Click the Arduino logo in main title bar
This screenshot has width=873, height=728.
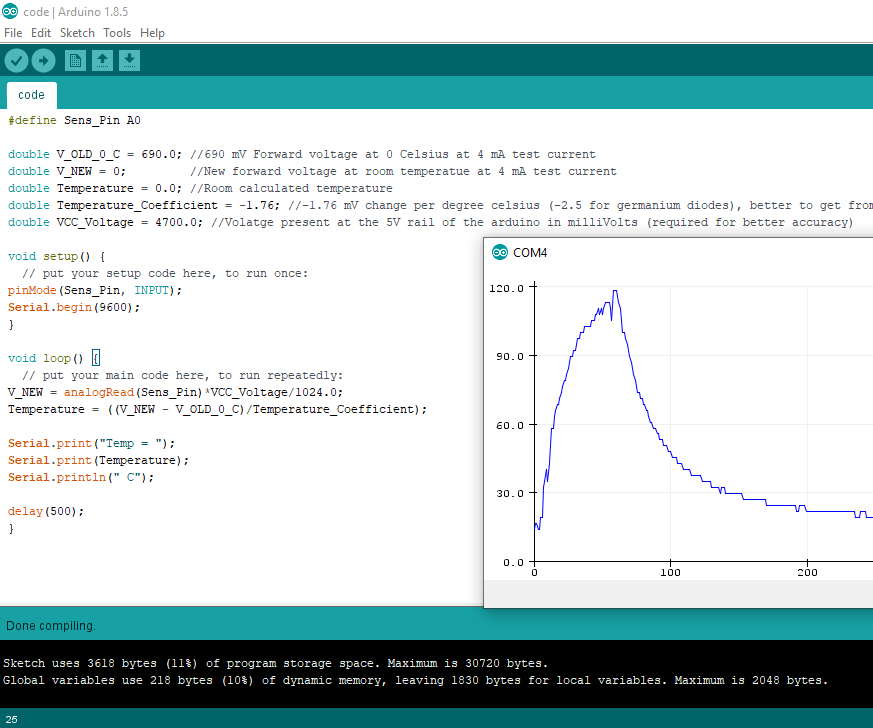(10, 10)
